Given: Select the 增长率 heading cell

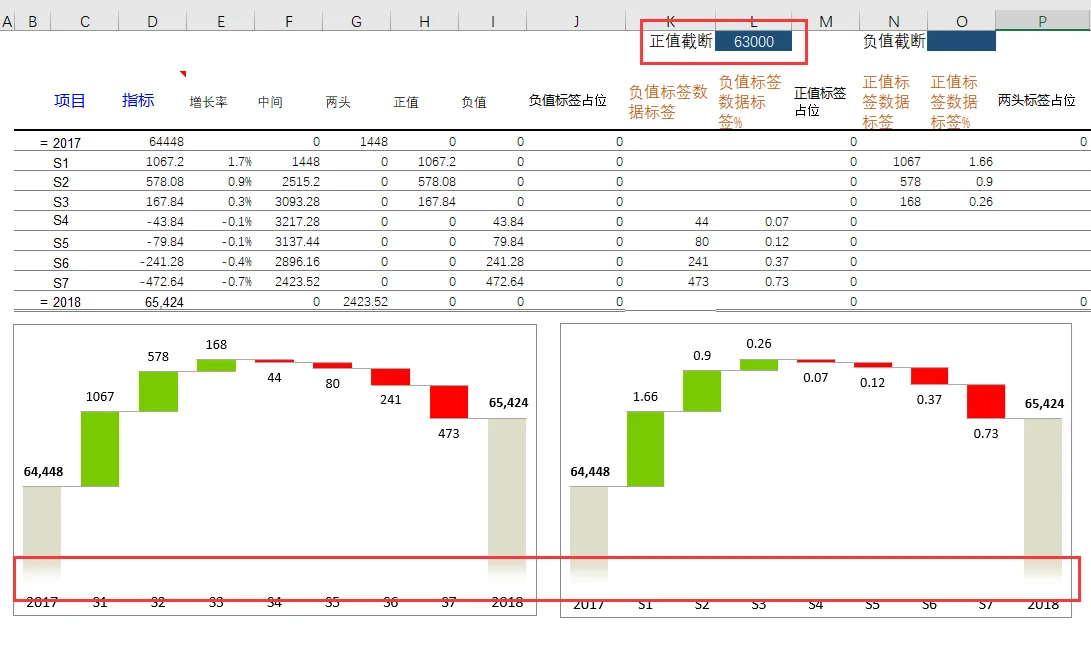Looking at the screenshot, I should (x=208, y=102).
